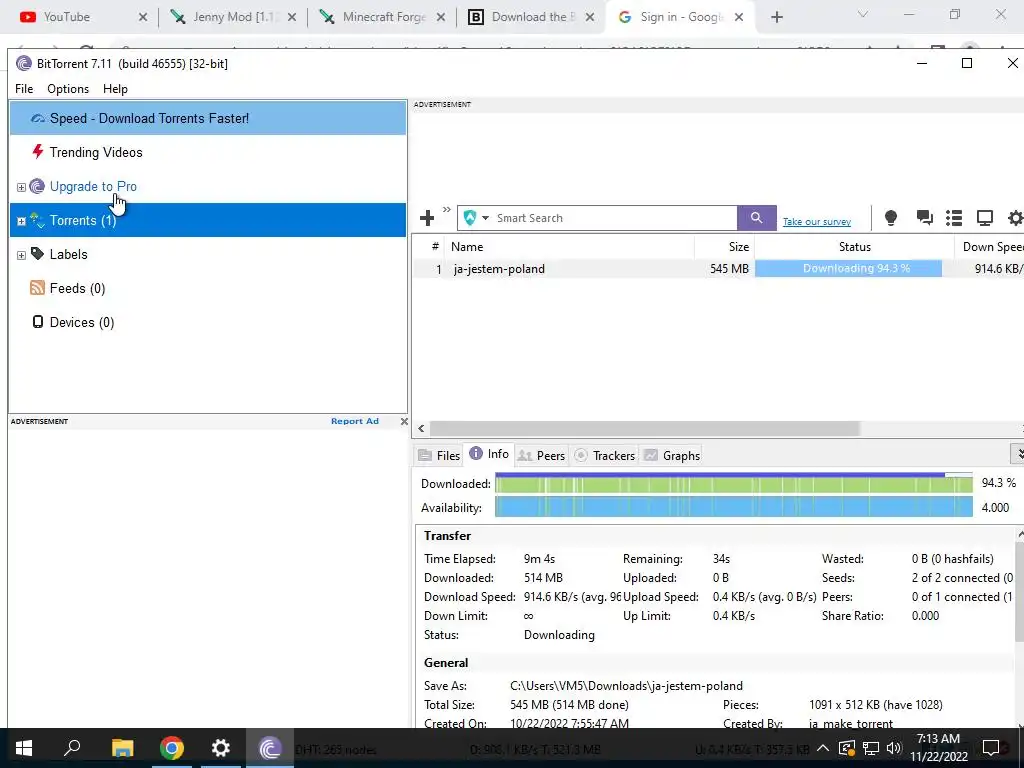Click the Add Torrent plus icon
1024x768 pixels.
coord(427,217)
